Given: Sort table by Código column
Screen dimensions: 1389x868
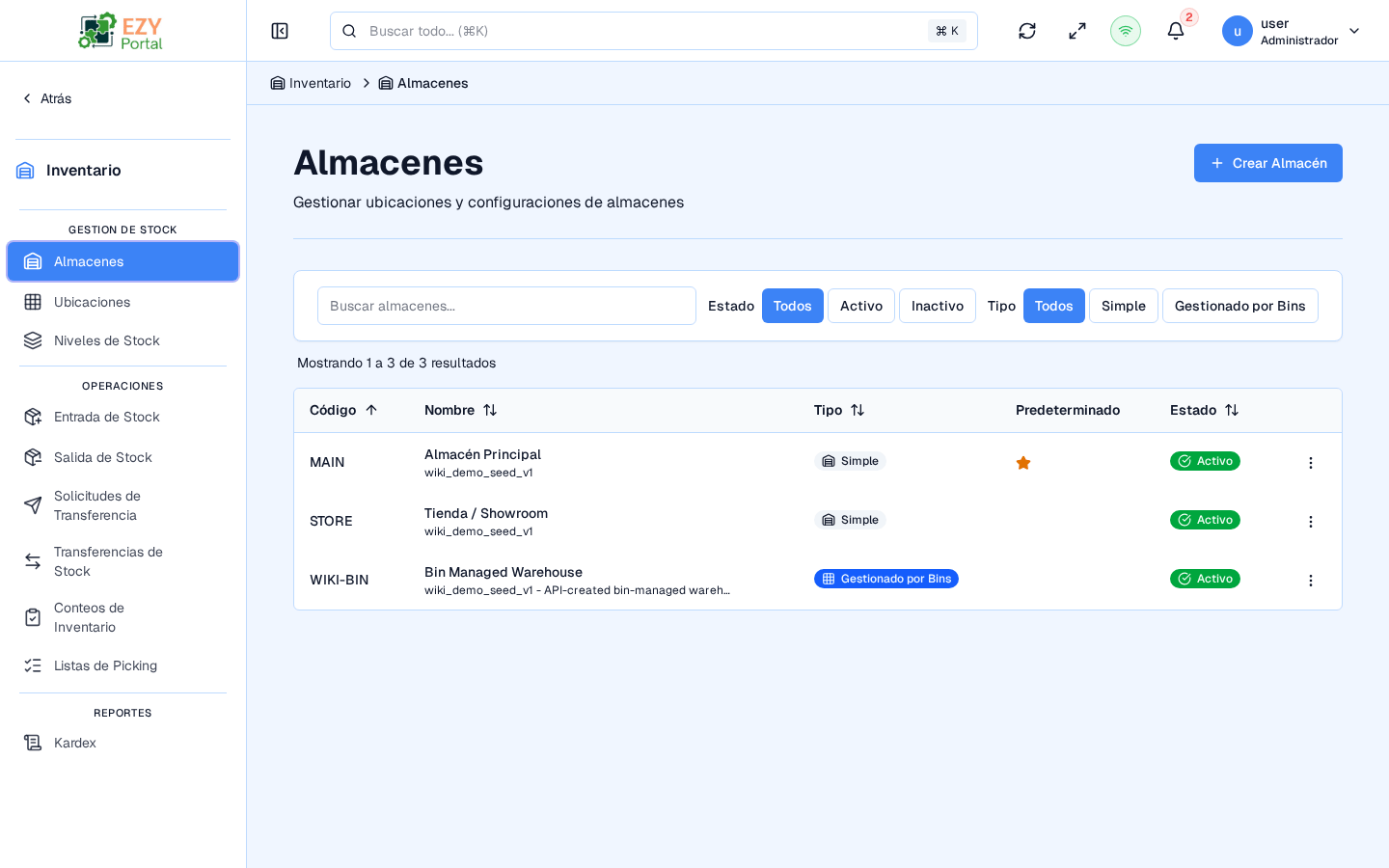Looking at the screenshot, I should coord(343,410).
